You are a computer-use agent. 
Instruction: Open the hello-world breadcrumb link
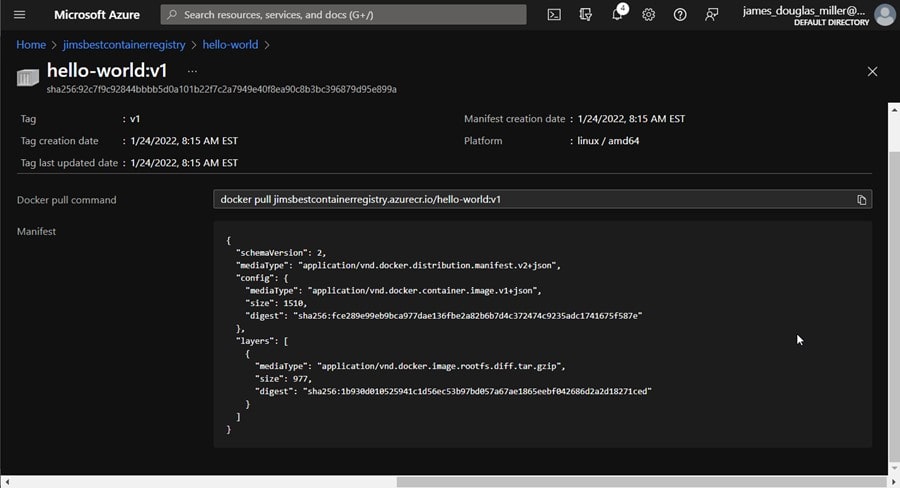(230, 45)
